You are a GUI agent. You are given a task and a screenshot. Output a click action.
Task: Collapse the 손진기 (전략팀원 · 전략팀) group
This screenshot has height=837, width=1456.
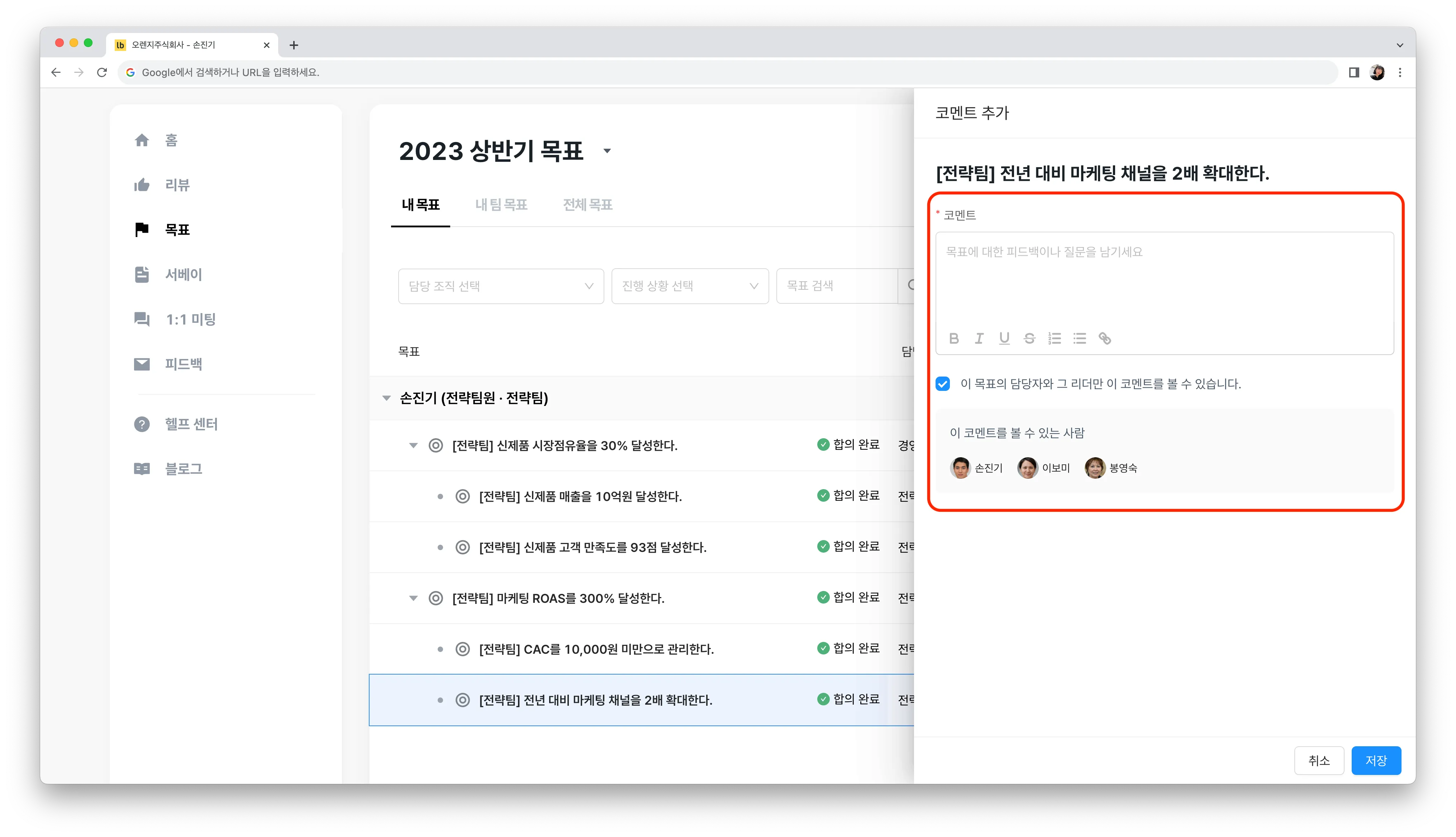pyautogui.click(x=387, y=398)
